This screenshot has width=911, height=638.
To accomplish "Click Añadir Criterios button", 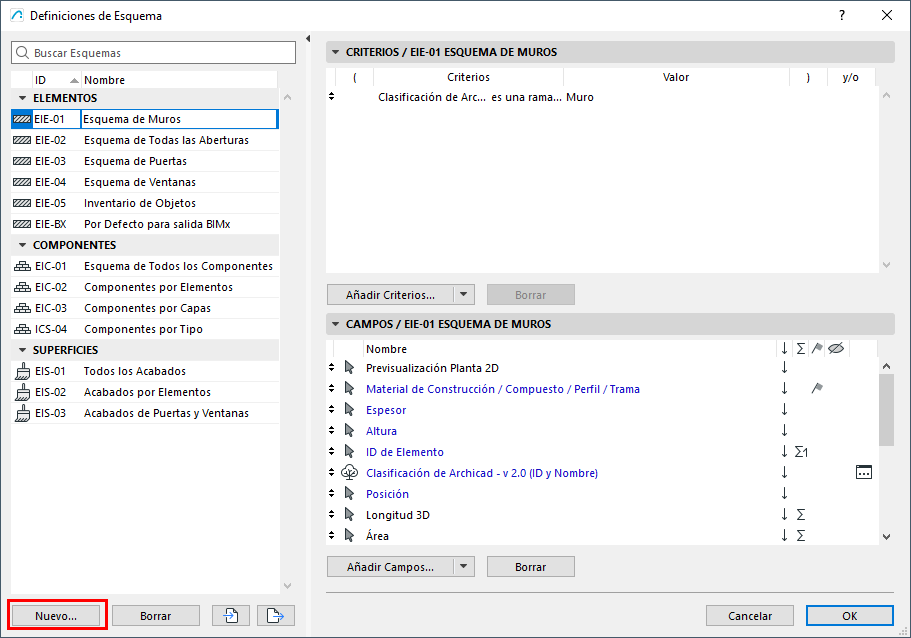I will coord(390,295).
